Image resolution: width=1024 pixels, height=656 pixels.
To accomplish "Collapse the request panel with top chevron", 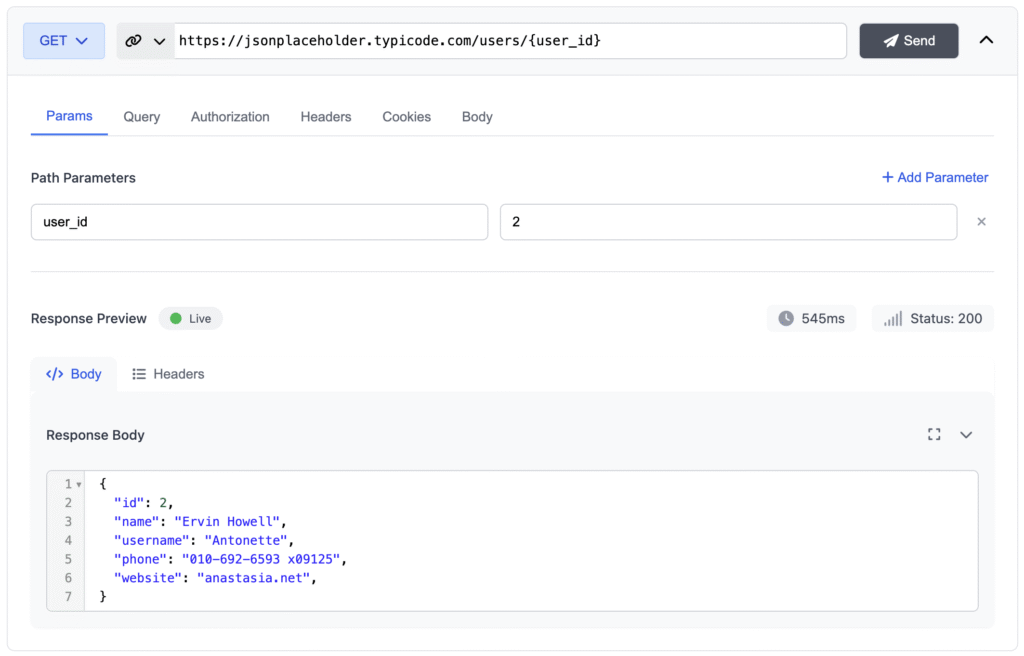I will coord(986,41).
